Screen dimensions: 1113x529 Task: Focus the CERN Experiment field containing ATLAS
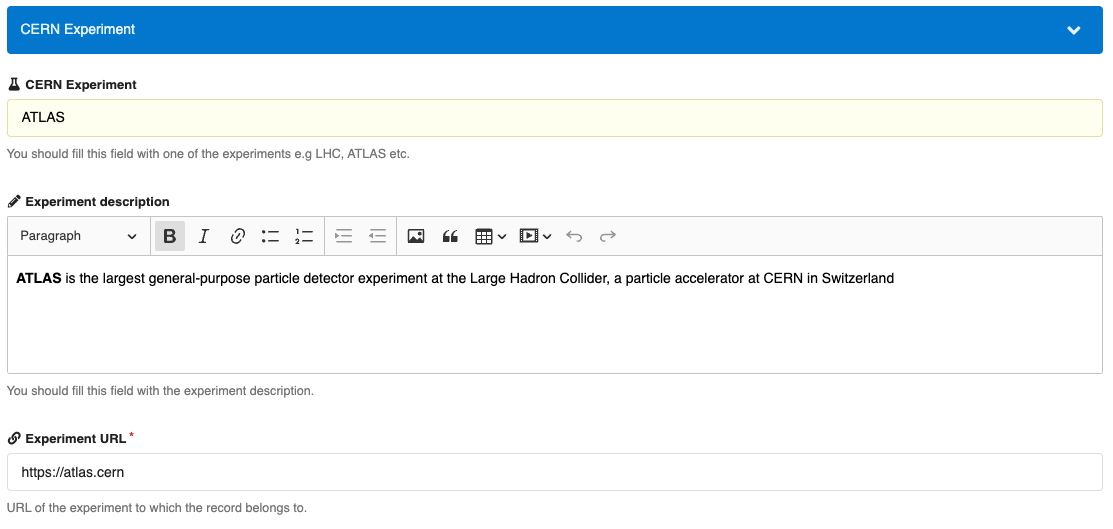(x=554, y=118)
